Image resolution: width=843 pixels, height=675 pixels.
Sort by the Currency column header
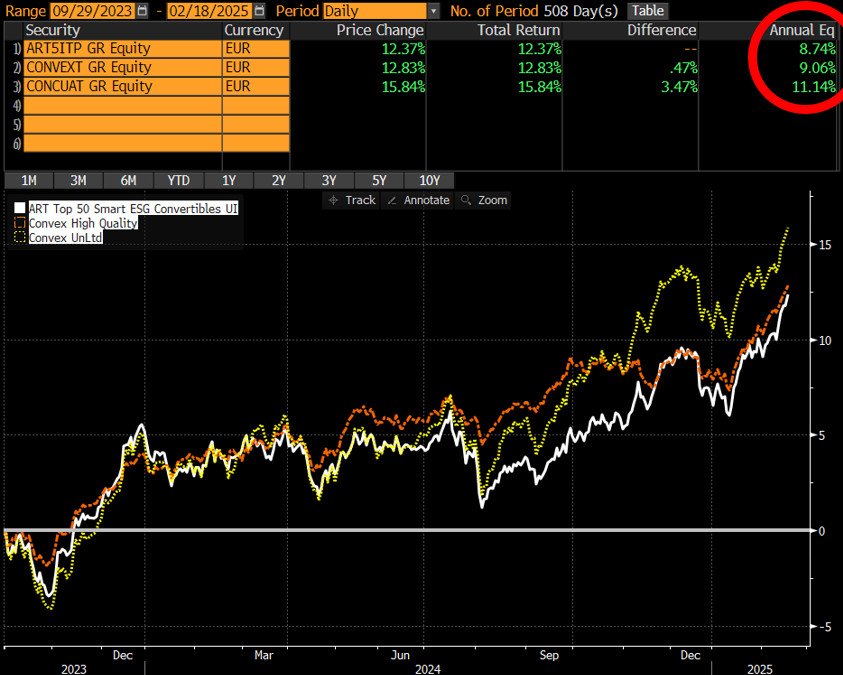[254, 30]
